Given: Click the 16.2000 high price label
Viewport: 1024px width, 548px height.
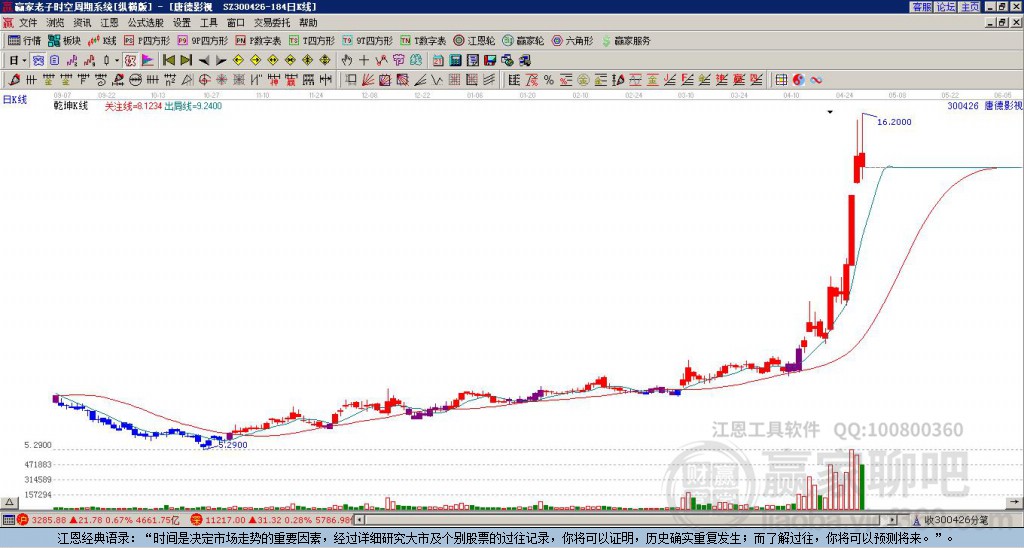Looking at the screenshot, I should pos(894,122).
